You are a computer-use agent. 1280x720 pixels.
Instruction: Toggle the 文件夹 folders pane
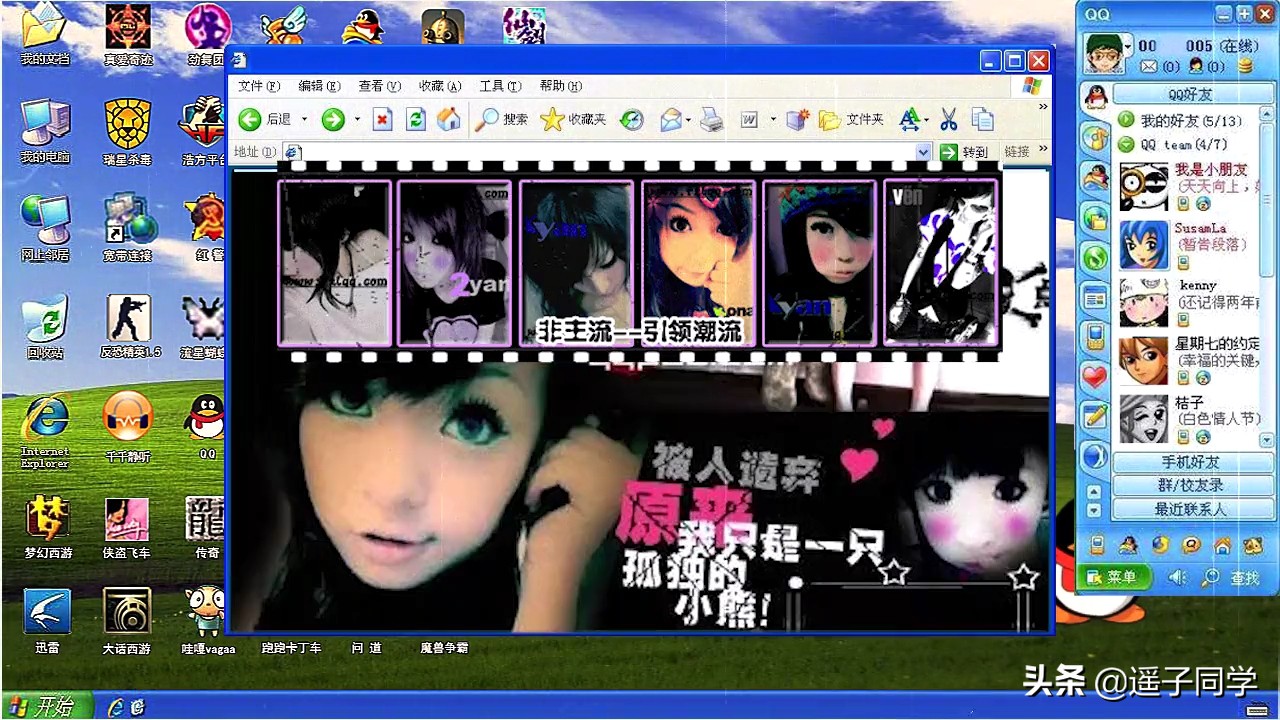pos(852,120)
